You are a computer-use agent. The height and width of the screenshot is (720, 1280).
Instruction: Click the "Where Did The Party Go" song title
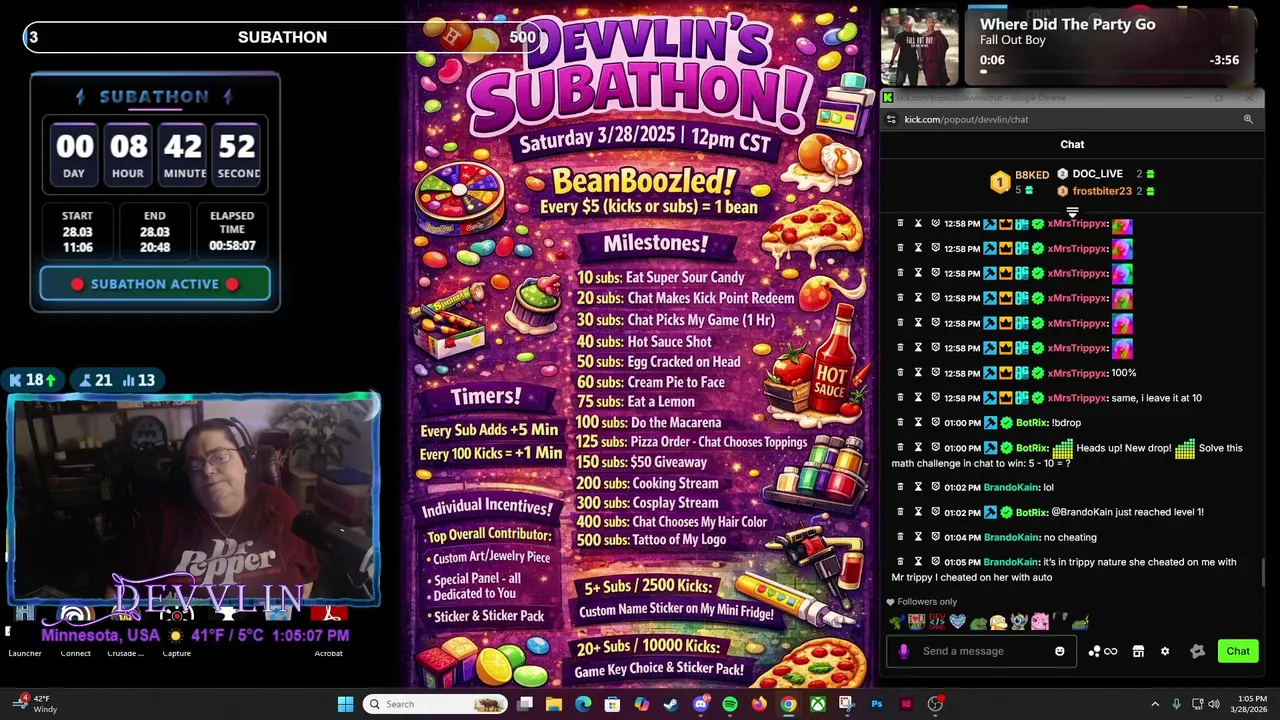point(1067,24)
